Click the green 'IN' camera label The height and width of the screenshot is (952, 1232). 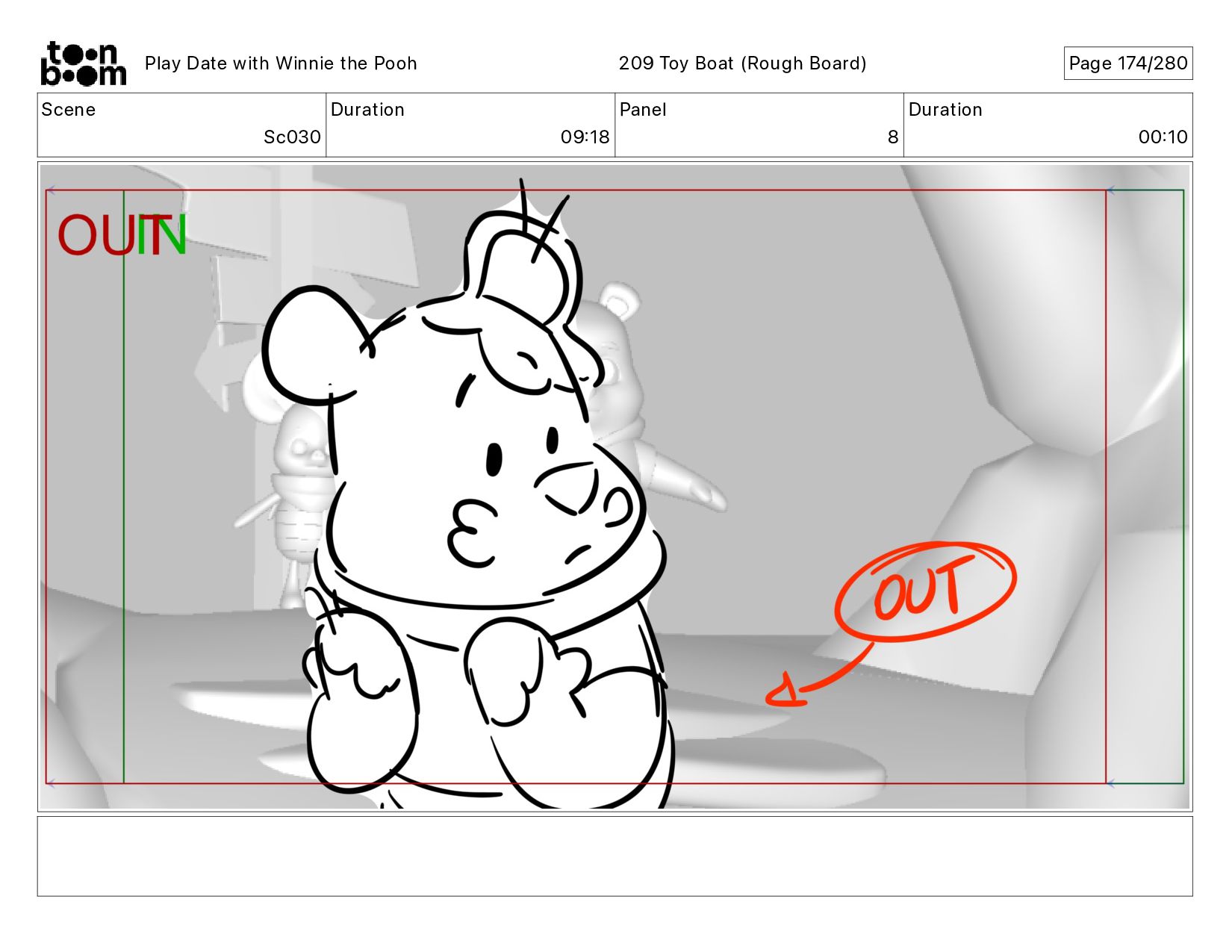(x=162, y=236)
